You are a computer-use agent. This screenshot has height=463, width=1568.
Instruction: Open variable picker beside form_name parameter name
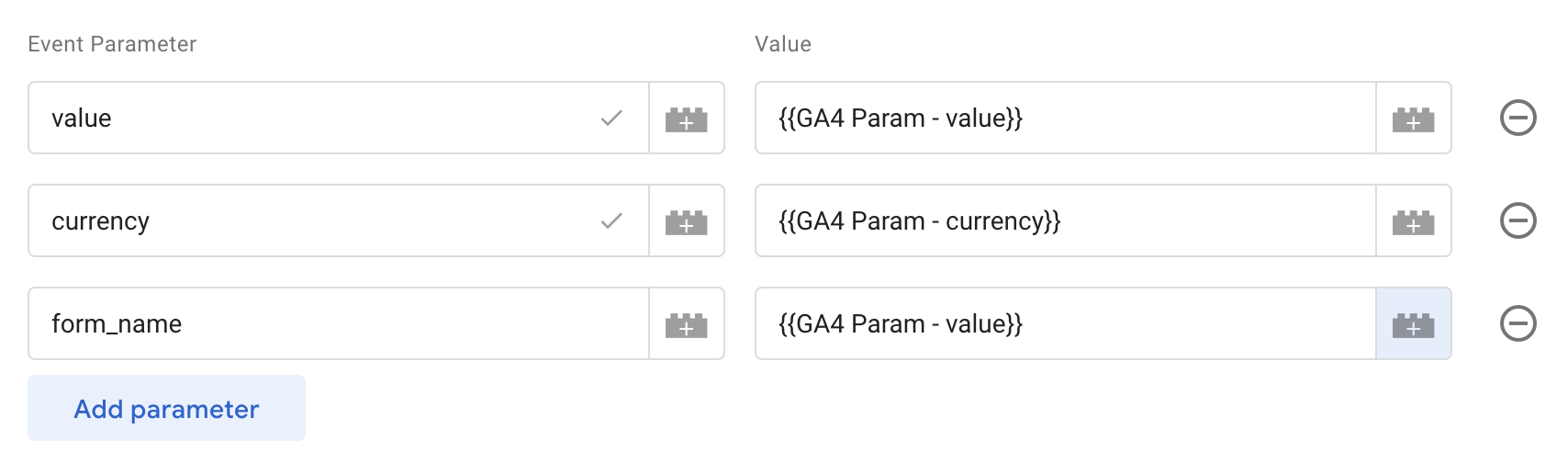686,324
